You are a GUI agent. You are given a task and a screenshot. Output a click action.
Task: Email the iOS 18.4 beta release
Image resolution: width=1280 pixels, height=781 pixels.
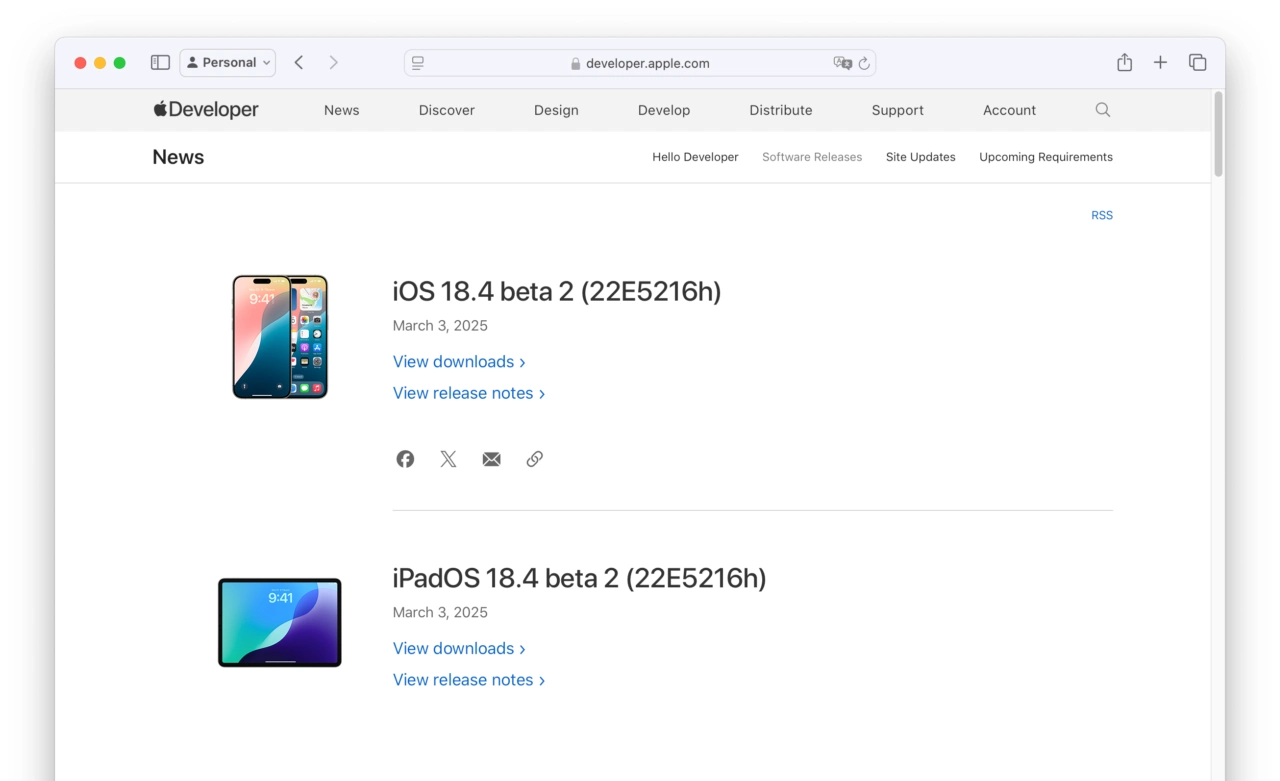point(491,459)
